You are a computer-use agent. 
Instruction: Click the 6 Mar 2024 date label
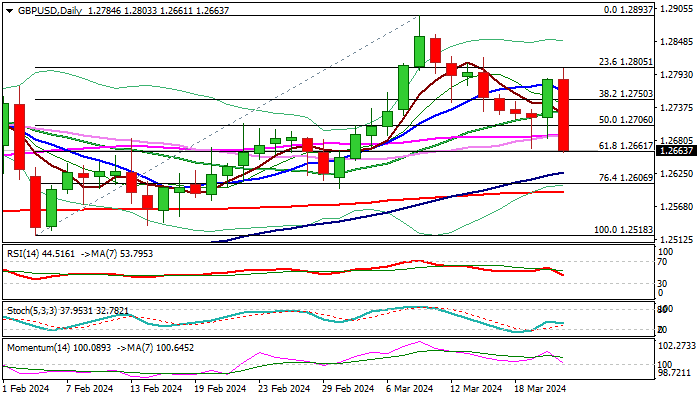(408, 388)
